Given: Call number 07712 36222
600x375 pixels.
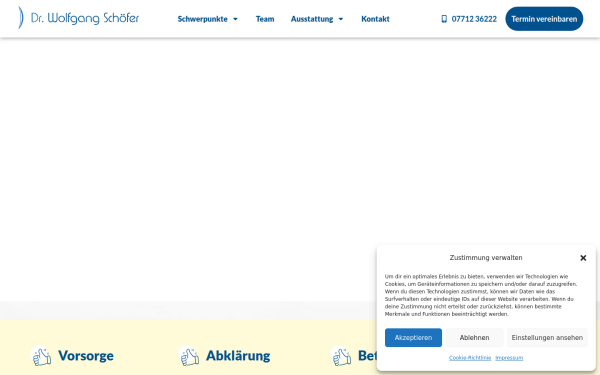Looking at the screenshot, I should tap(474, 19).
